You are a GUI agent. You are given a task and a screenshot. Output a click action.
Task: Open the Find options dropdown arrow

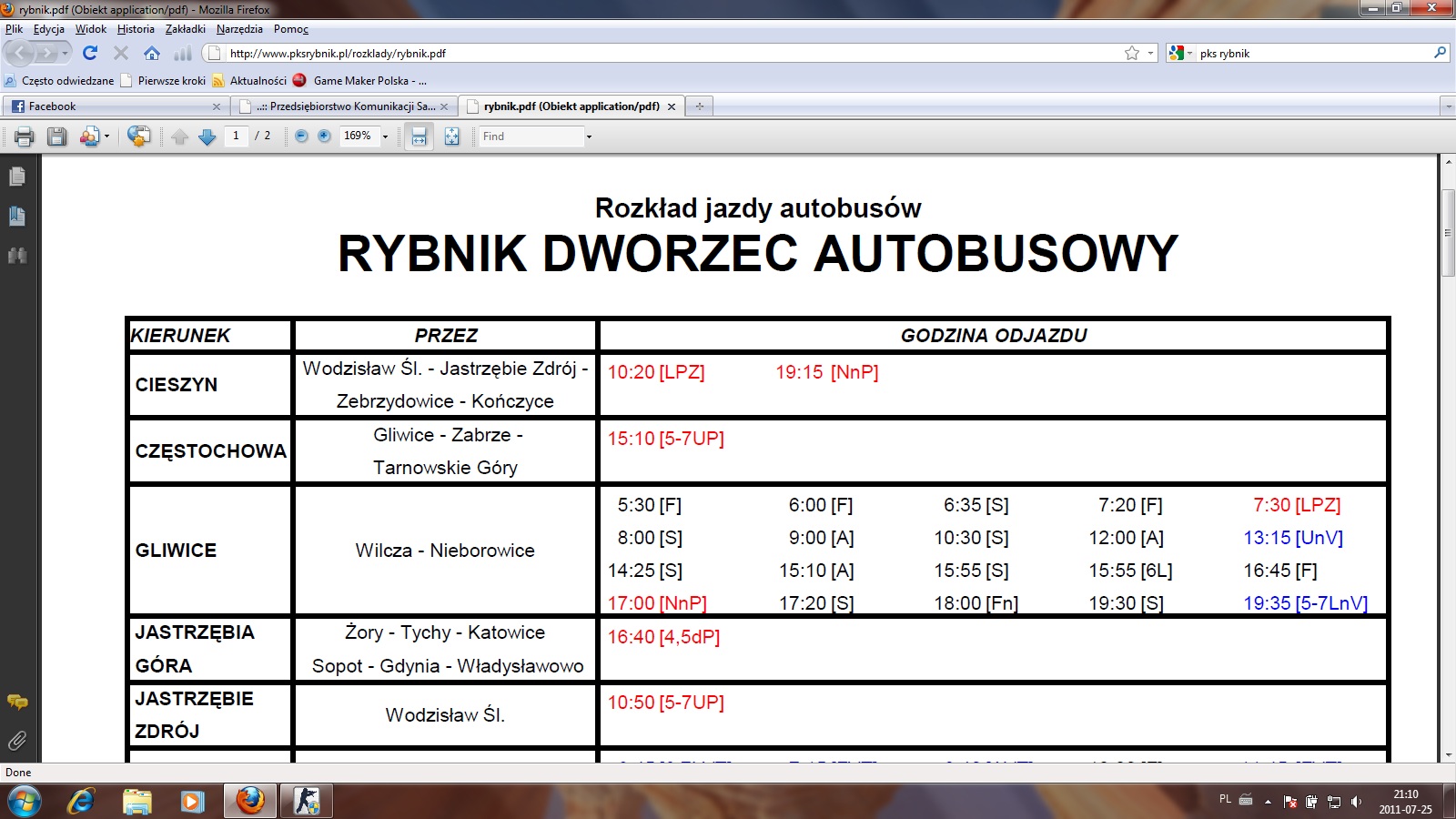[x=589, y=136]
